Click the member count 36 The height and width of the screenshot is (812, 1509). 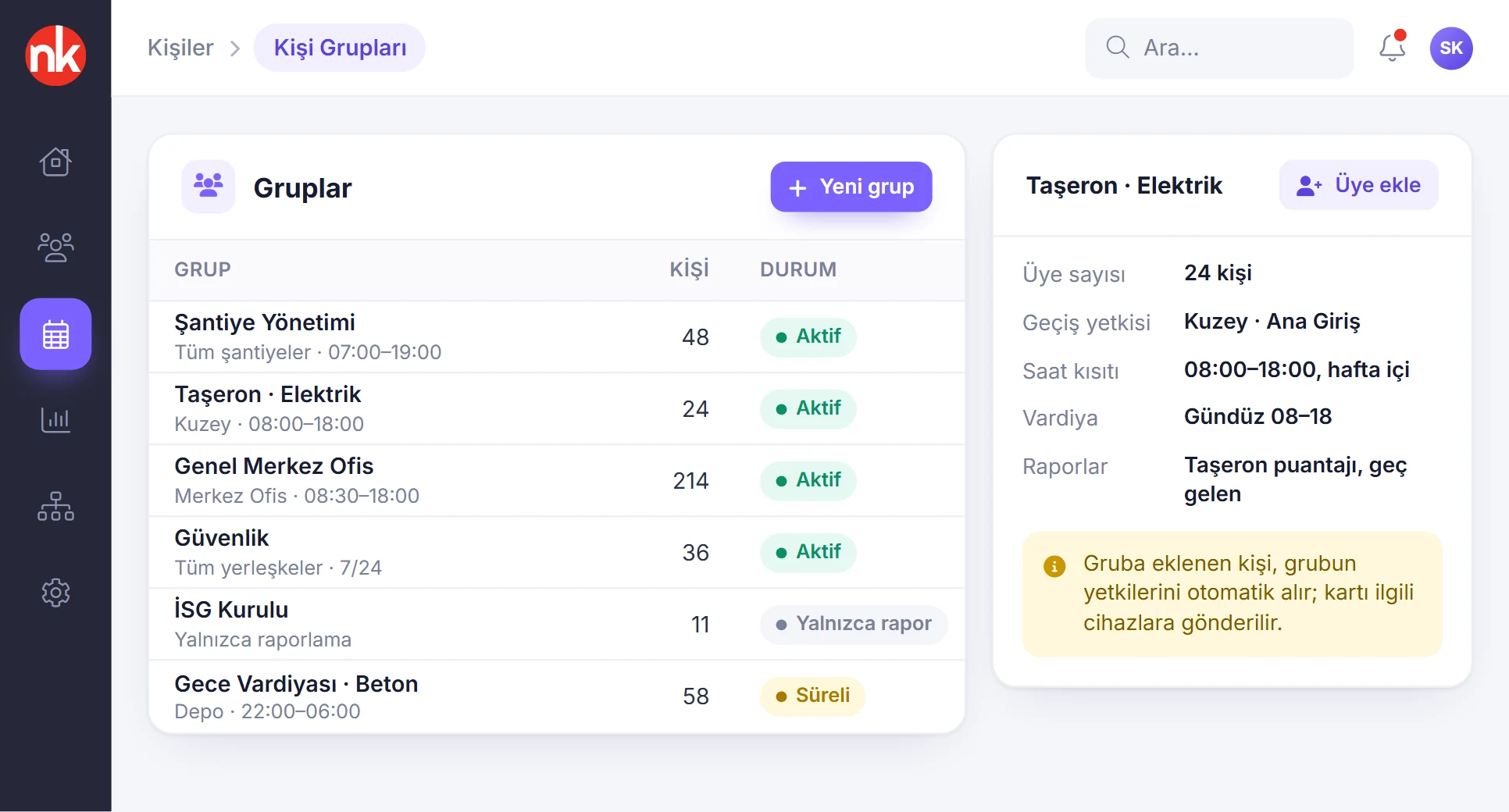(695, 553)
